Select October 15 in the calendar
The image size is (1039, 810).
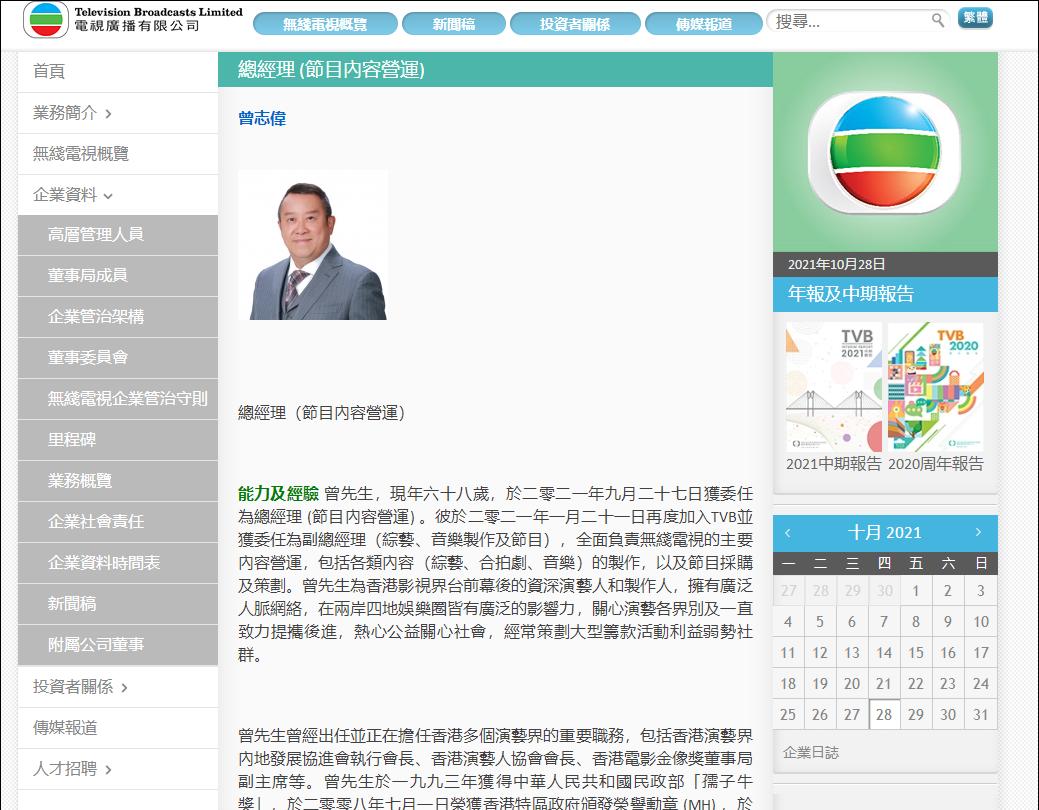point(916,653)
